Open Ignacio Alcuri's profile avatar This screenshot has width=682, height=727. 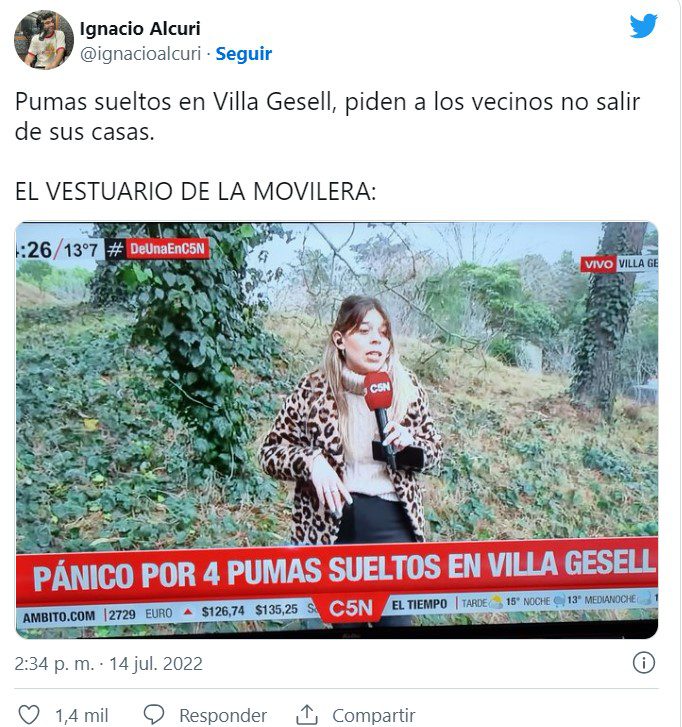click(x=44, y=40)
